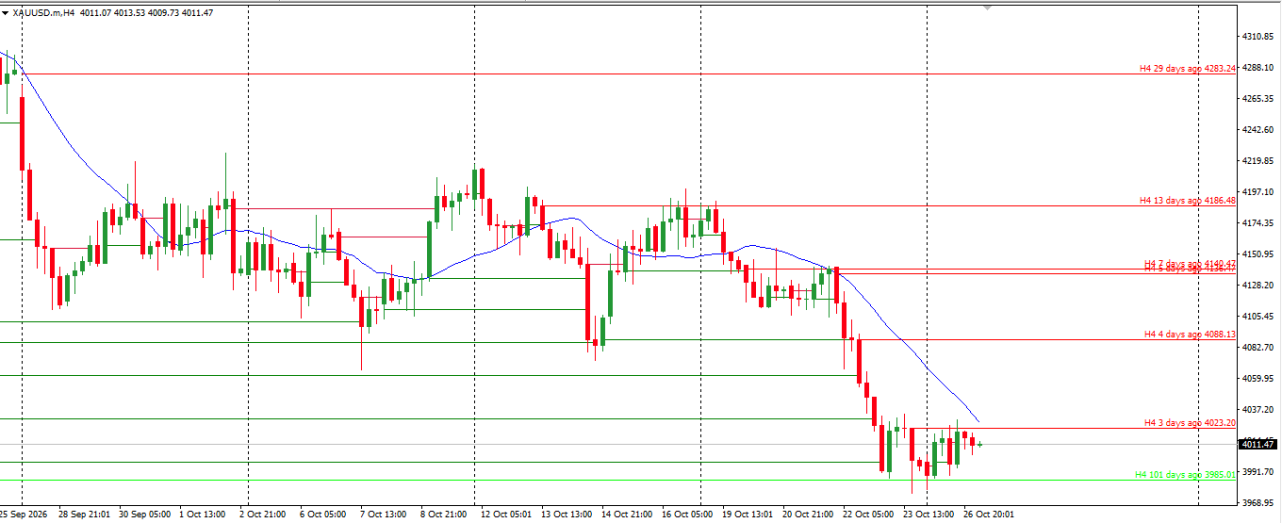Click the '8 Oct 21:00' time axis label
This screenshot has width=1282, height=523.
tap(443, 514)
